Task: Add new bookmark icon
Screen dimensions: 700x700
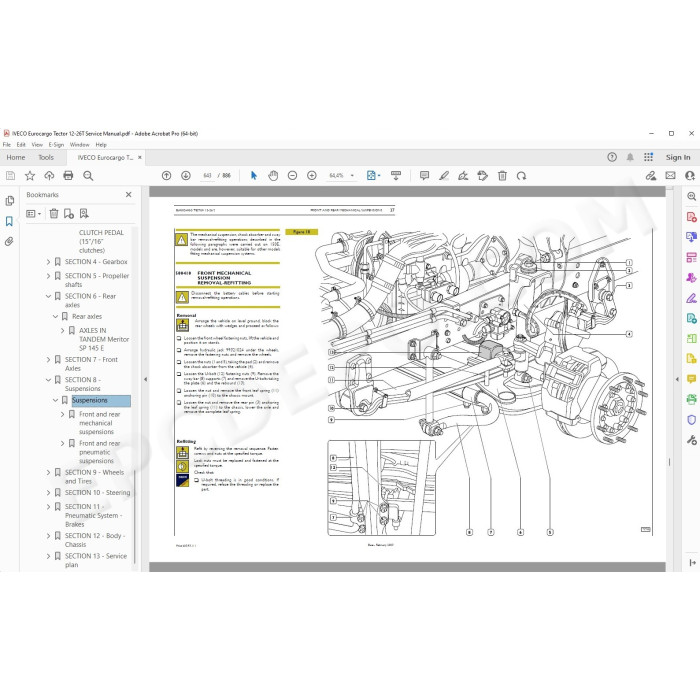Action: point(69,213)
